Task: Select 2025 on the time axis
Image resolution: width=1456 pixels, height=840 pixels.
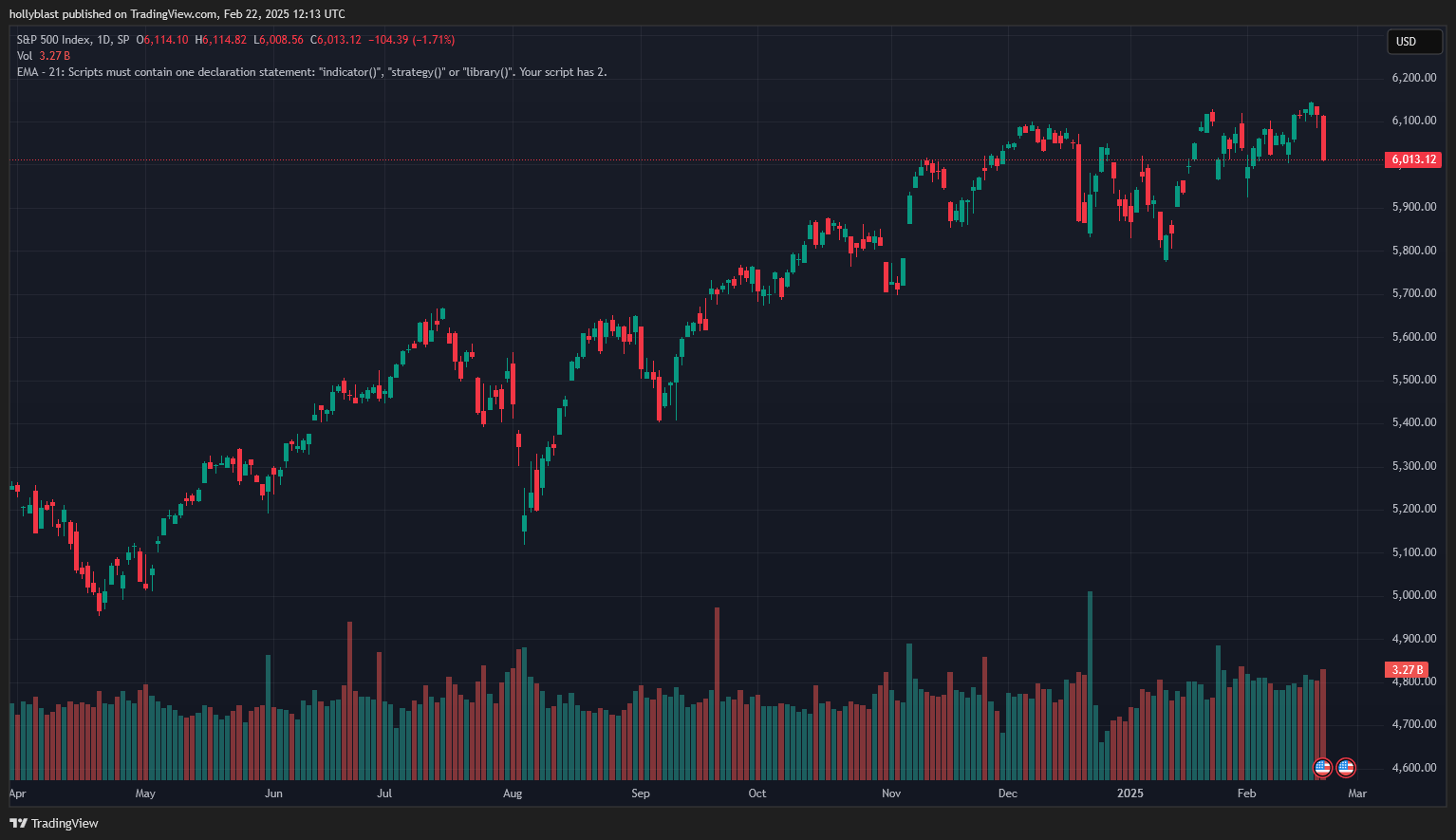Action: click(x=1130, y=793)
